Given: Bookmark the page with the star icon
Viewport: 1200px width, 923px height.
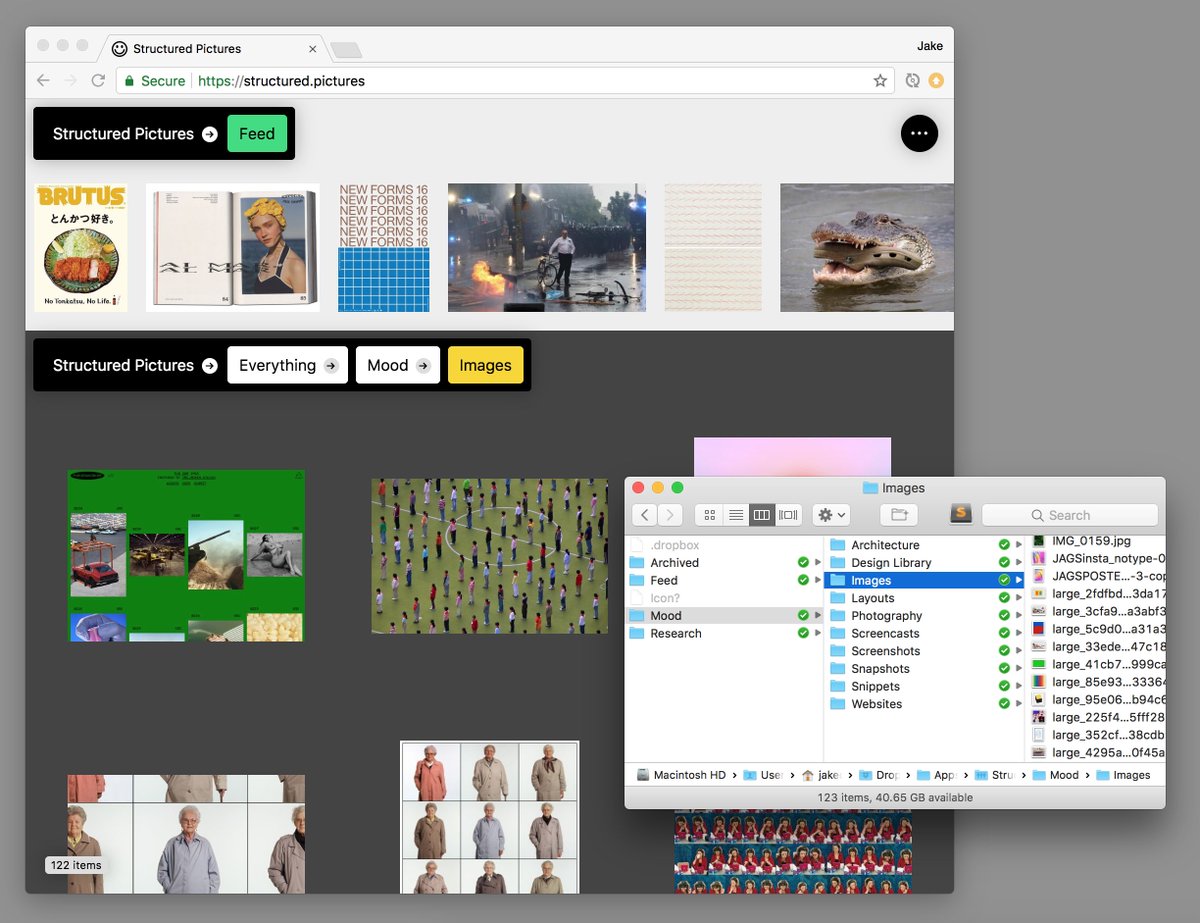Looking at the screenshot, I should [x=879, y=80].
